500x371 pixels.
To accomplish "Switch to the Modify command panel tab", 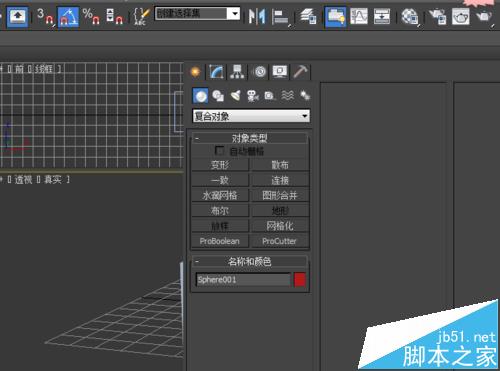I will (x=216, y=72).
